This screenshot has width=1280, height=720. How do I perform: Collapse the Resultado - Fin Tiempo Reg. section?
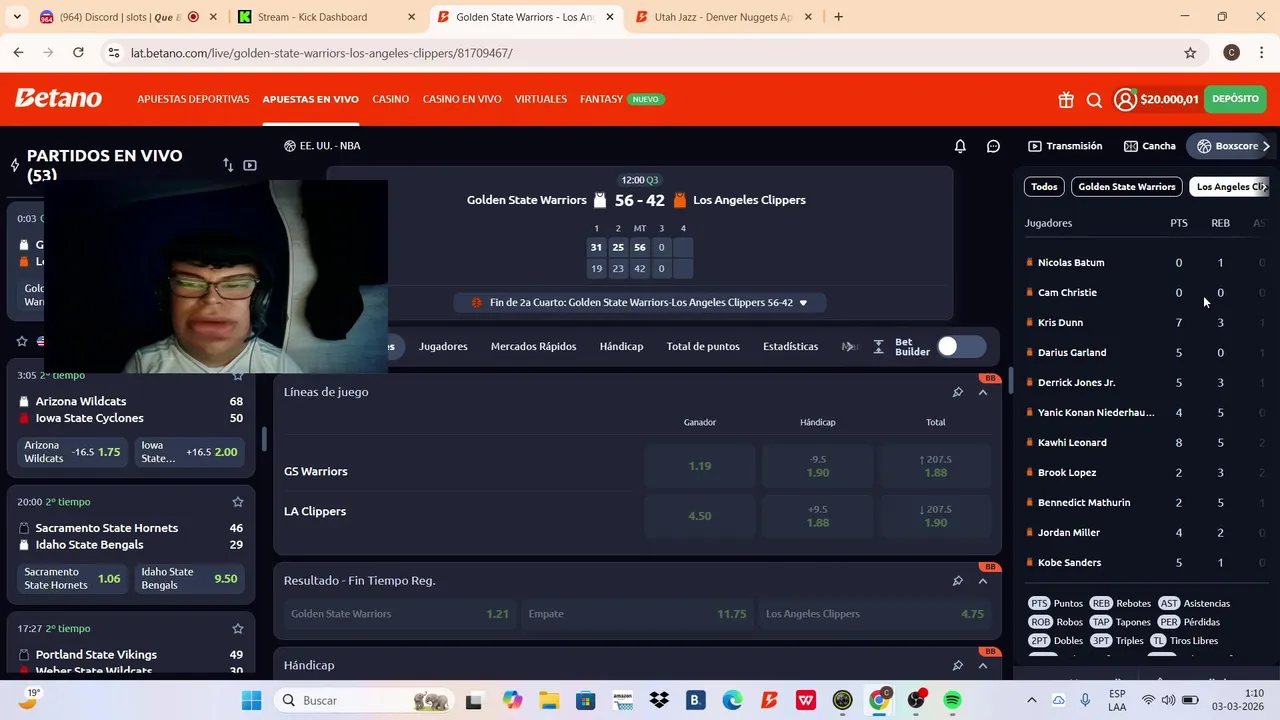pos(982,581)
